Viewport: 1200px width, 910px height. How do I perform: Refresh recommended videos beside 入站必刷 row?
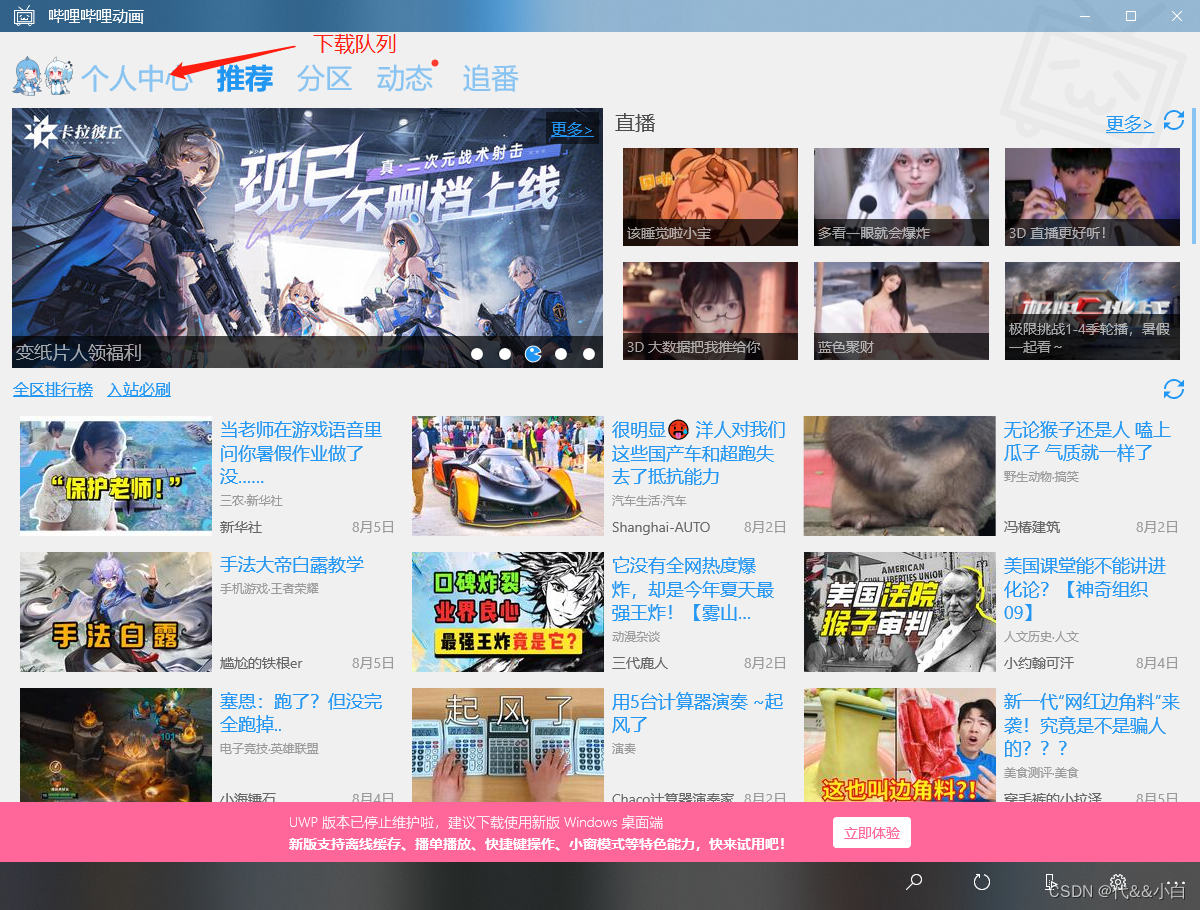[x=1173, y=389]
